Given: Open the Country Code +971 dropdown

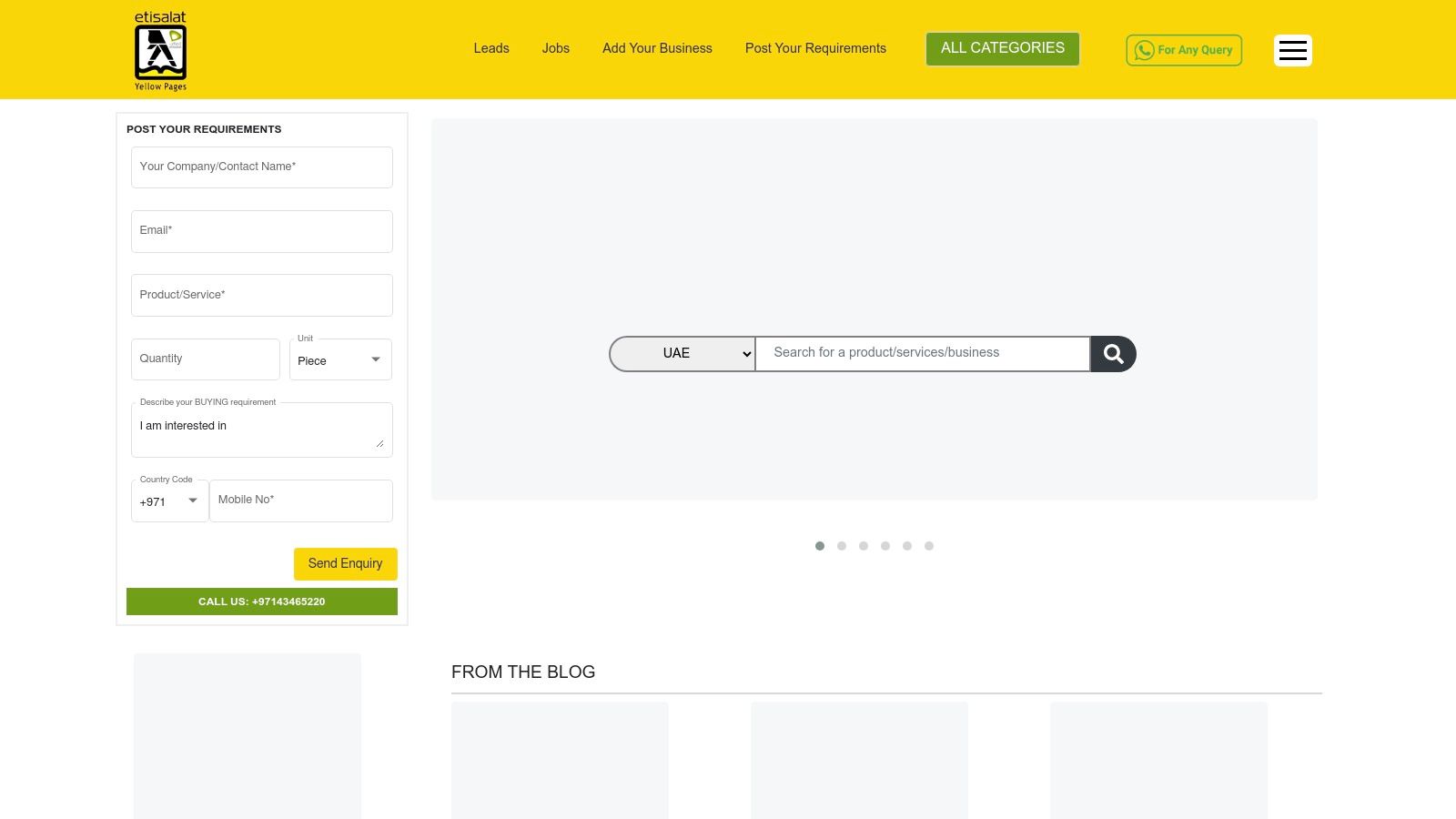Looking at the screenshot, I should tap(168, 500).
